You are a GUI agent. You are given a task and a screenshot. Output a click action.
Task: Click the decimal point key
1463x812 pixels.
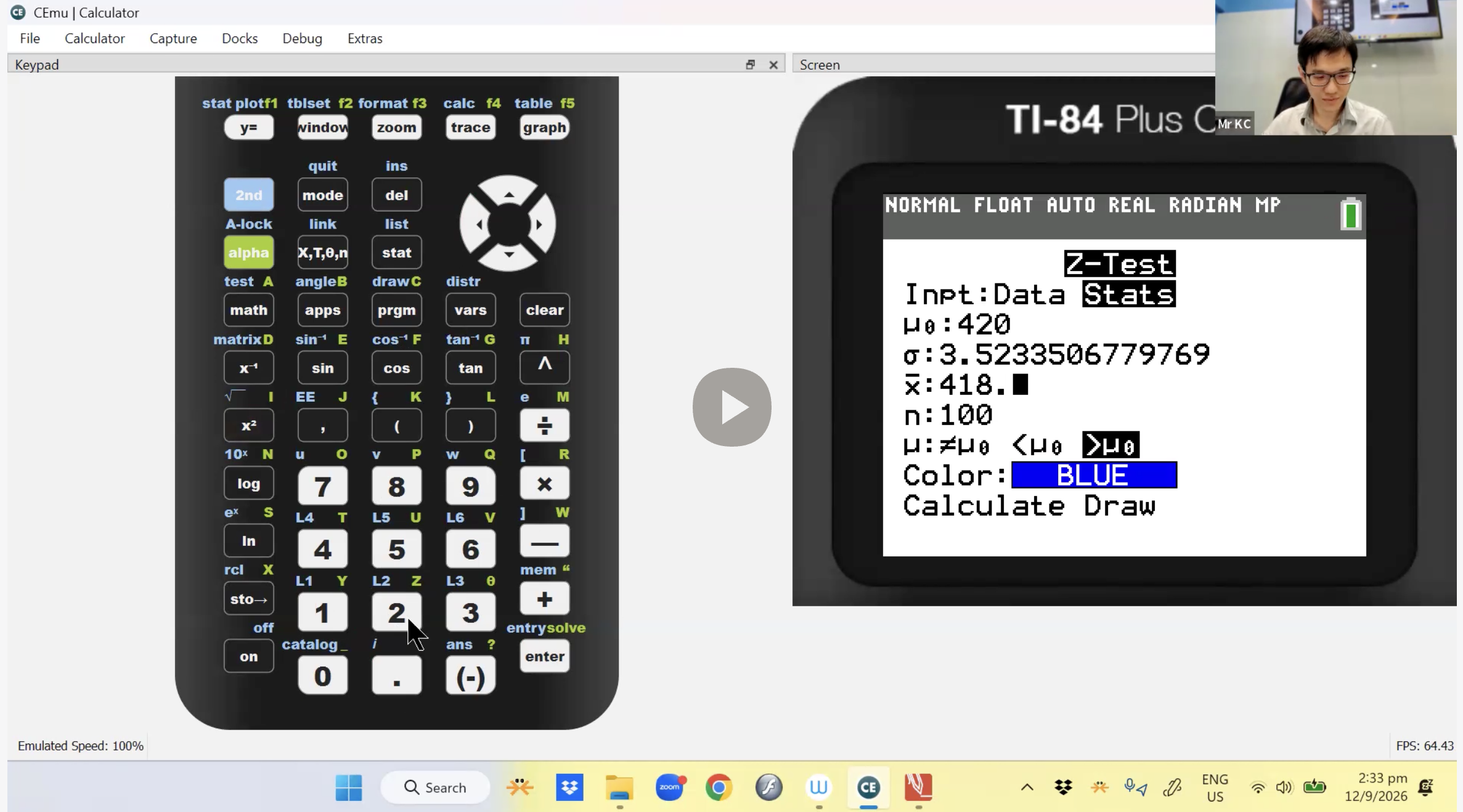coord(396,676)
